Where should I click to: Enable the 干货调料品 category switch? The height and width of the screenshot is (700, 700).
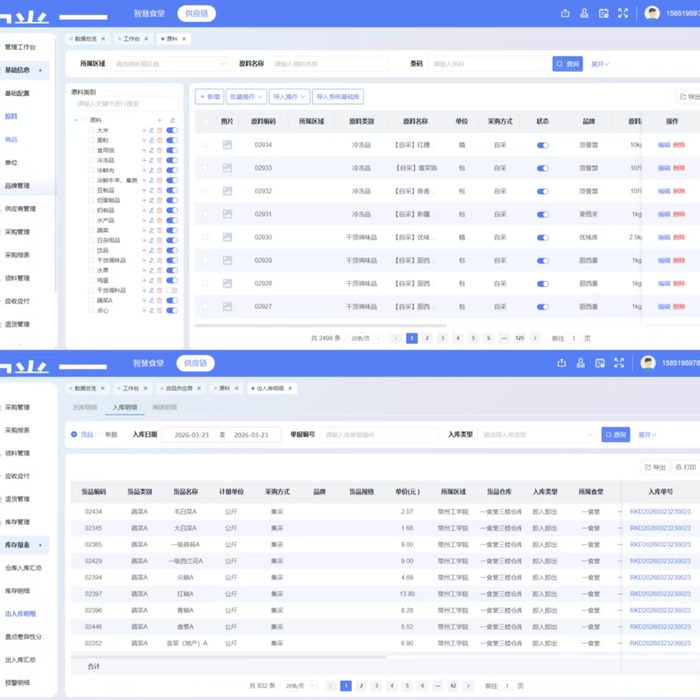(x=172, y=290)
